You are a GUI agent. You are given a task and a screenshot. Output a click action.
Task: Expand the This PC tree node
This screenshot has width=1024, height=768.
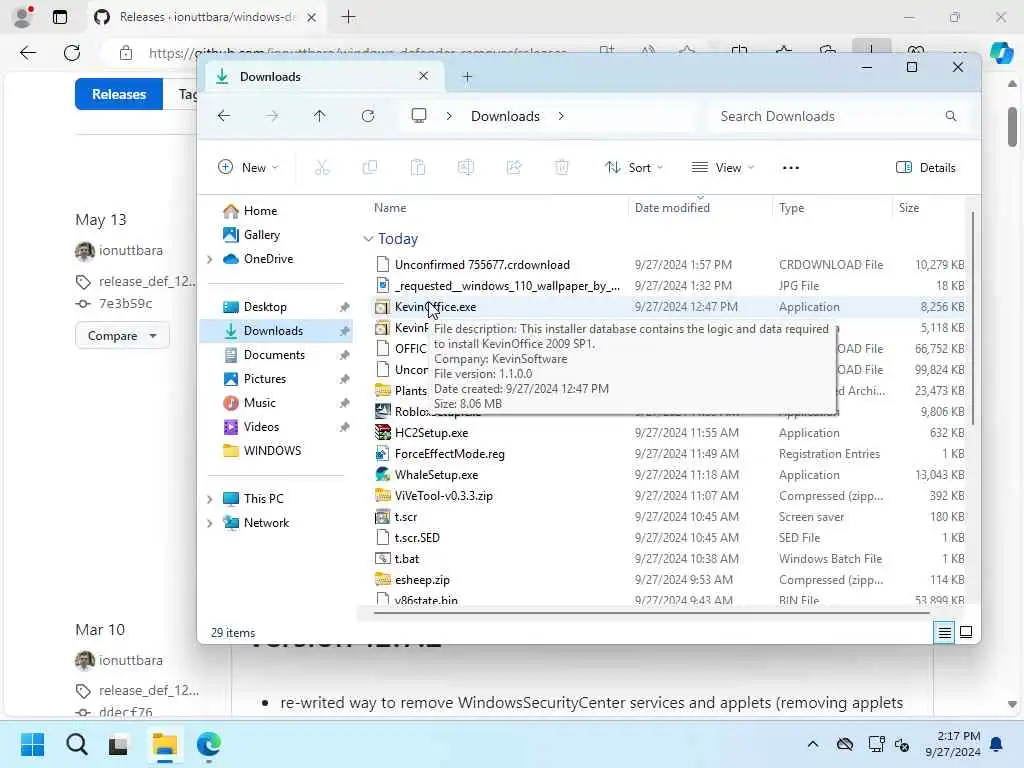210,499
